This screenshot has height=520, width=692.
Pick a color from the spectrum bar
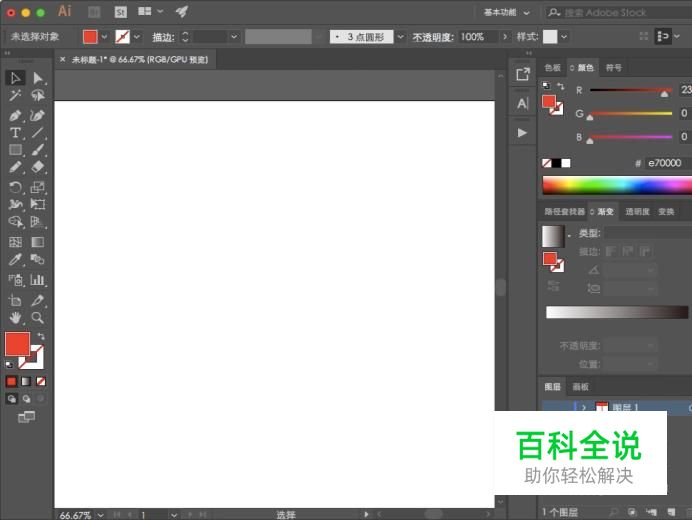click(616, 185)
